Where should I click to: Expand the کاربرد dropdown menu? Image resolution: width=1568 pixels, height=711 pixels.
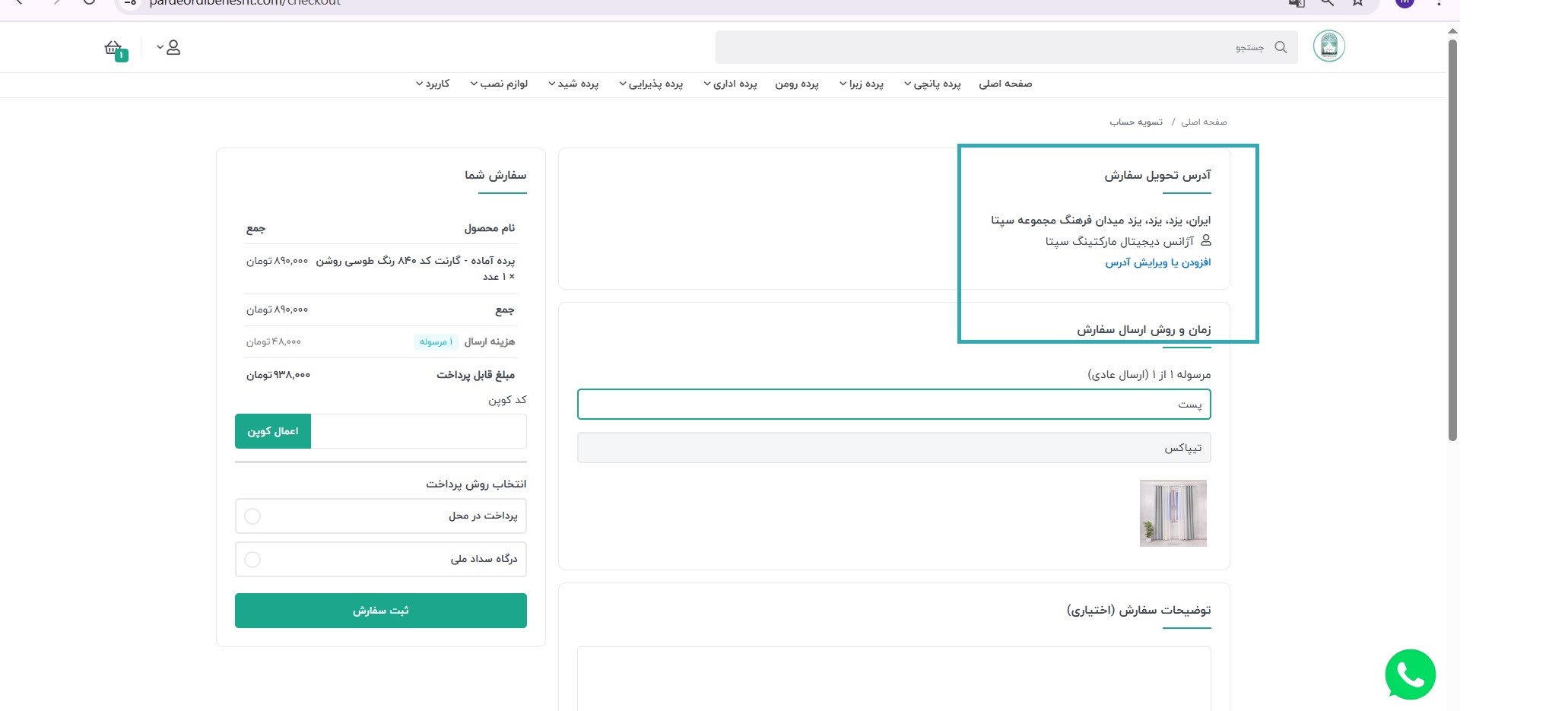click(x=433, y=84)
